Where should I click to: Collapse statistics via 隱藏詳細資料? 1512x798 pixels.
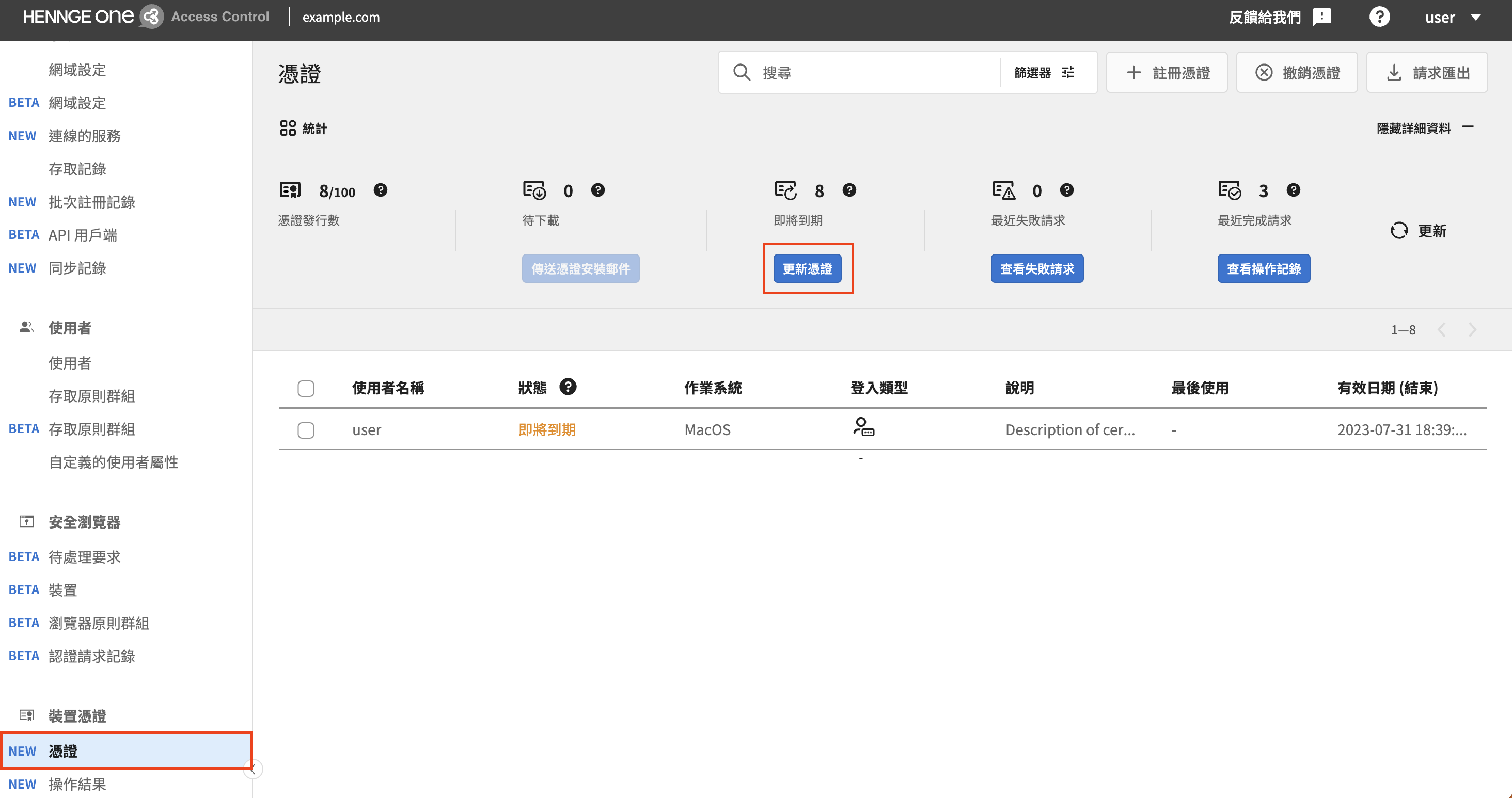click(x=1425, y=128)
